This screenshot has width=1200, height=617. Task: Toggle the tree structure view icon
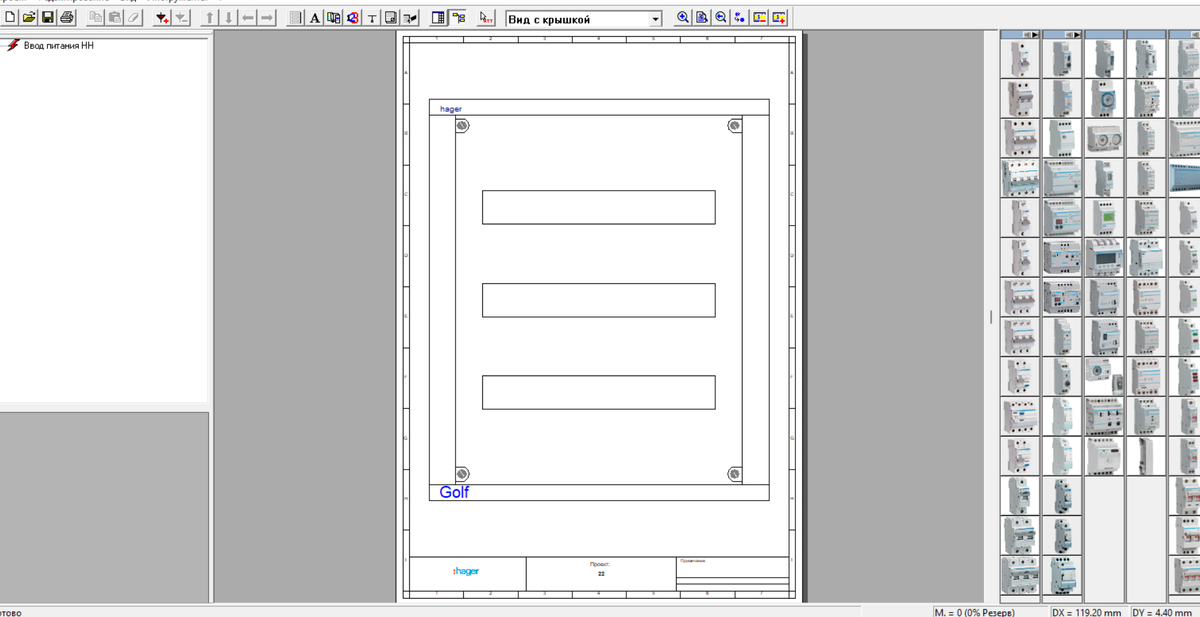tap(458, 18)
